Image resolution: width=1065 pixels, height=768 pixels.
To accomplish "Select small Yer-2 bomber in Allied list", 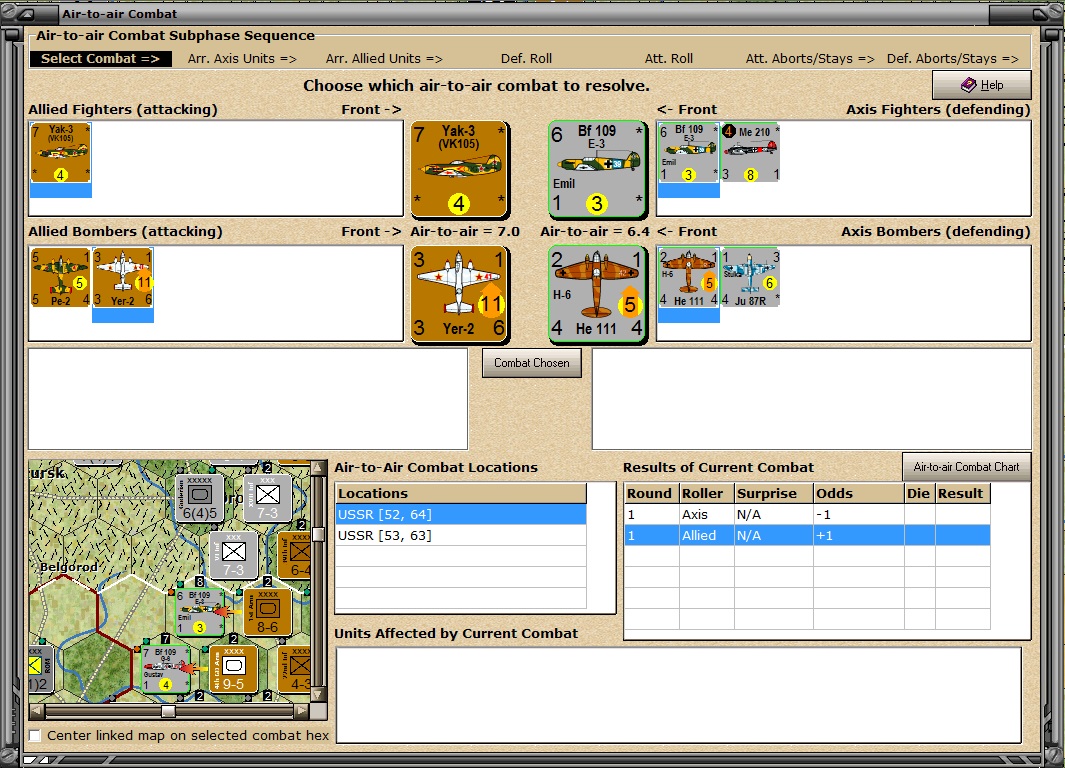I will point(123,278).
